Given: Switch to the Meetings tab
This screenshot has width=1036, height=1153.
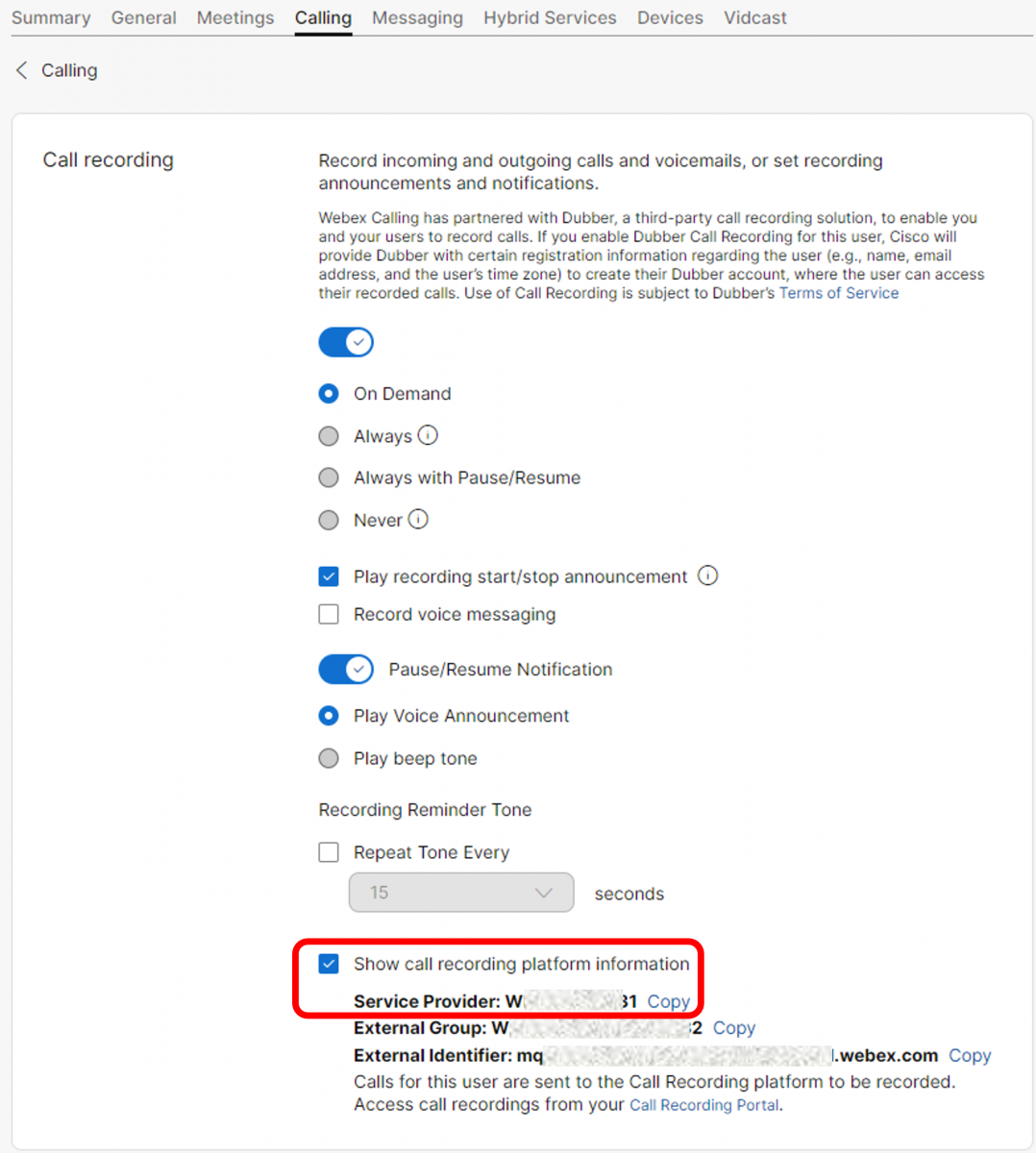Looking at the screenshot, I should [x=235, y=18].
